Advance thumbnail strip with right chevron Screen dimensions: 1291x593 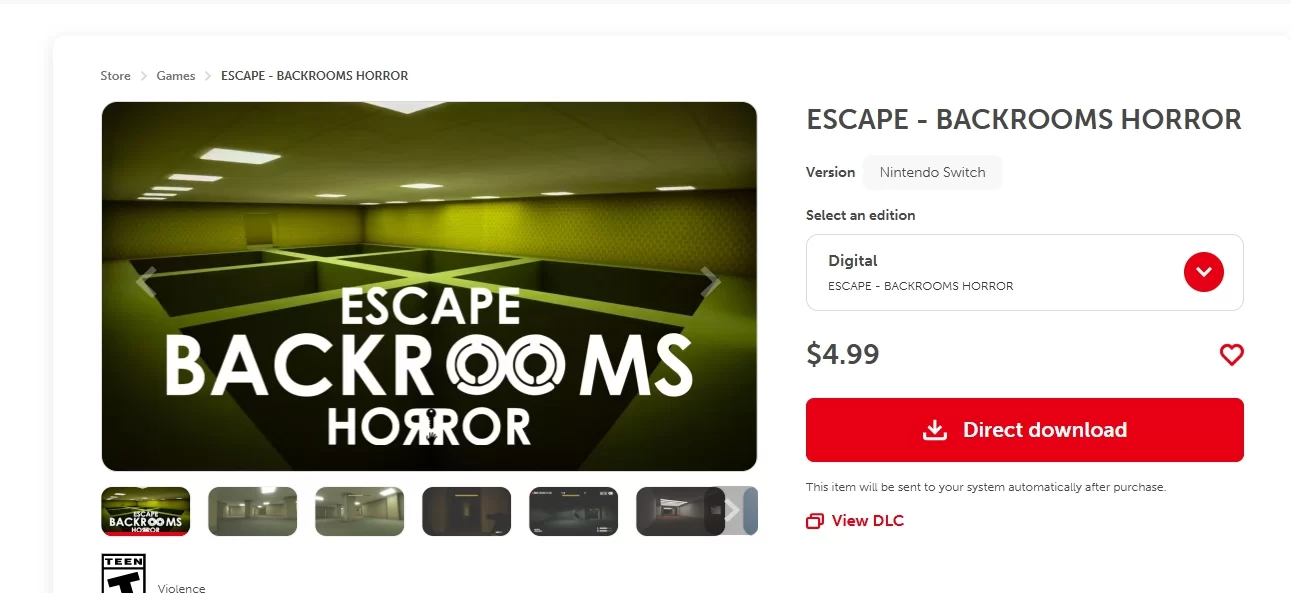click(732, 511)
